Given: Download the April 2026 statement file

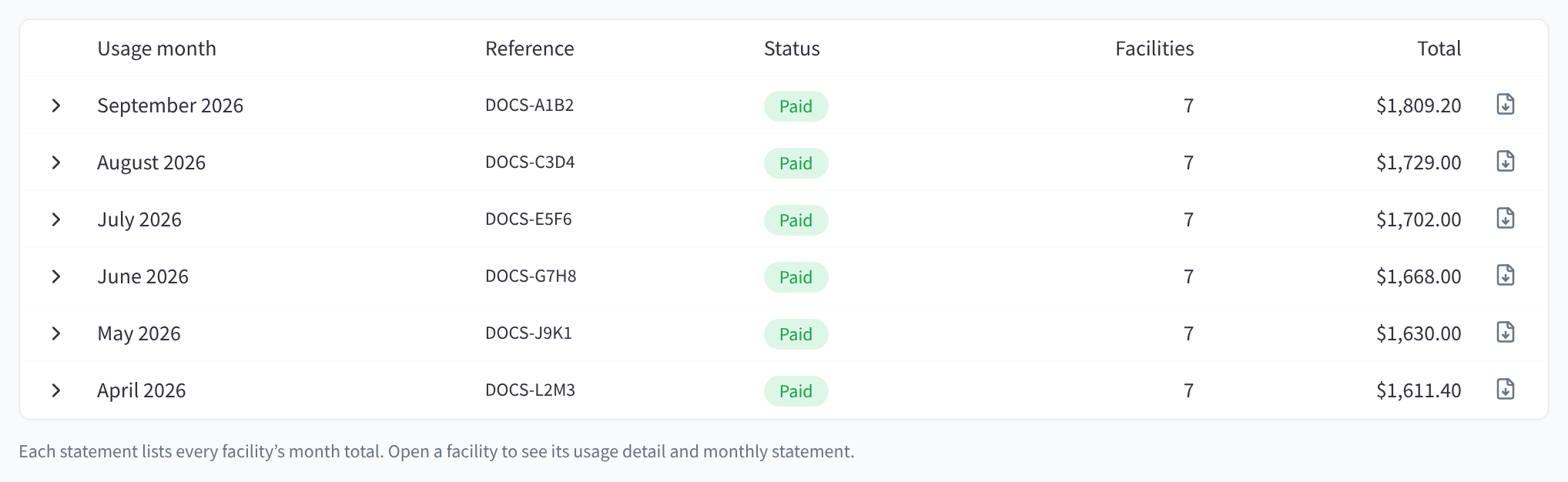Looking at the screenshot, I should point(1505,389).
